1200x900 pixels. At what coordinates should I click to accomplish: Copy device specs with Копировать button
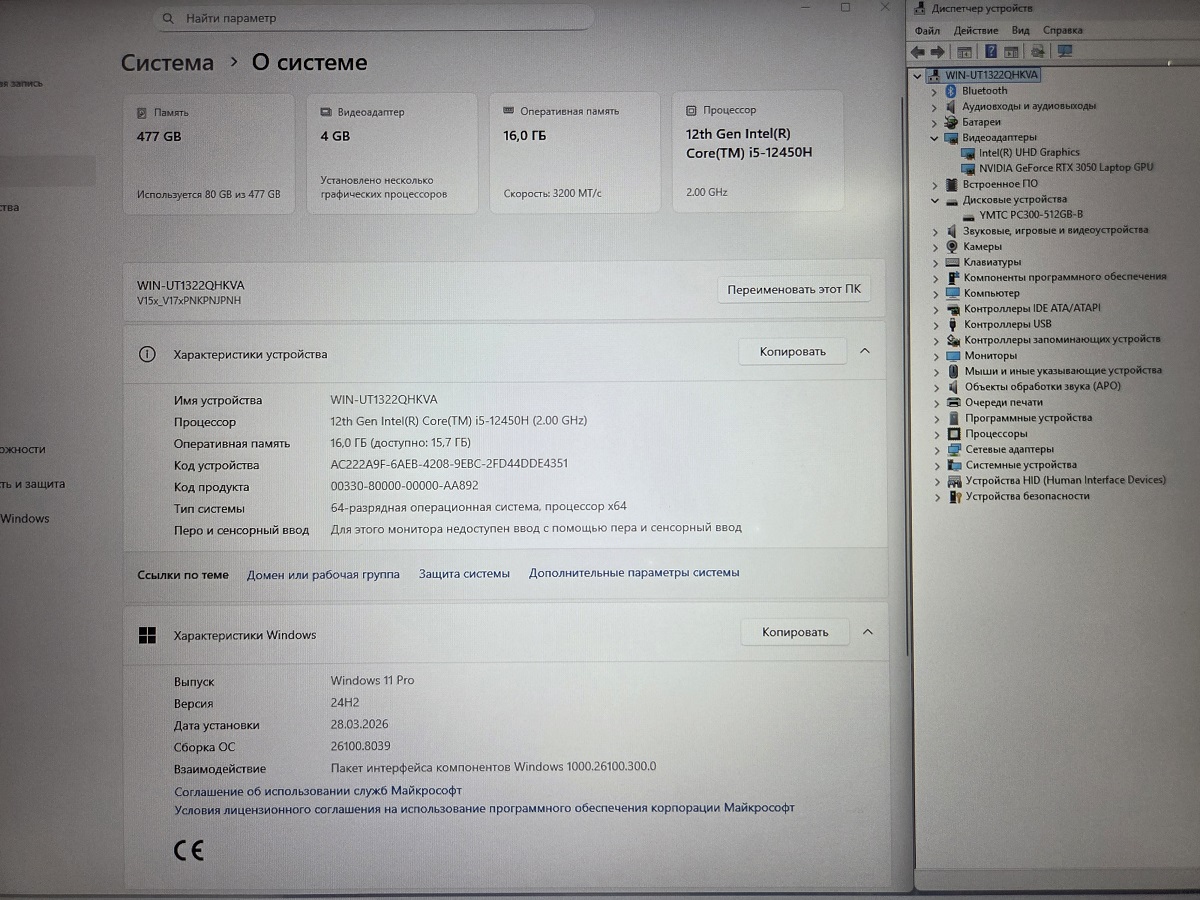[793, 351]
